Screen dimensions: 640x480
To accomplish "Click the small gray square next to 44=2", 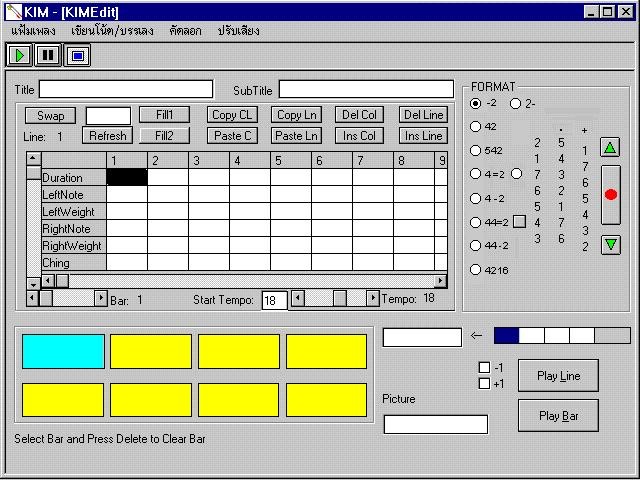I will click(519, 221).
